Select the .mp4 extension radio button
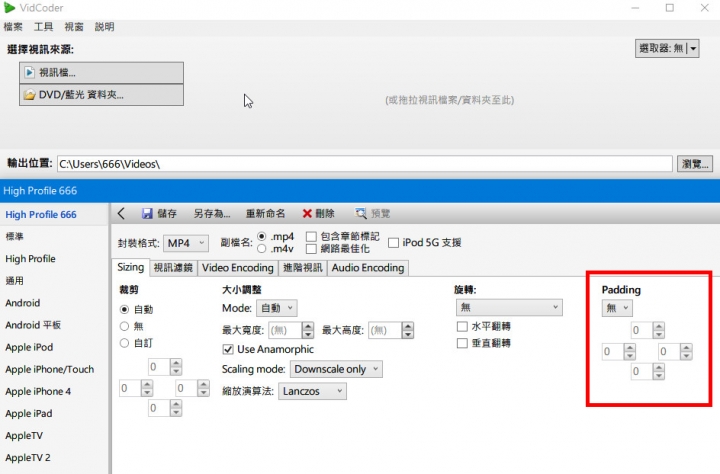Viewport: 720px width, 474px height. (262, 236)
